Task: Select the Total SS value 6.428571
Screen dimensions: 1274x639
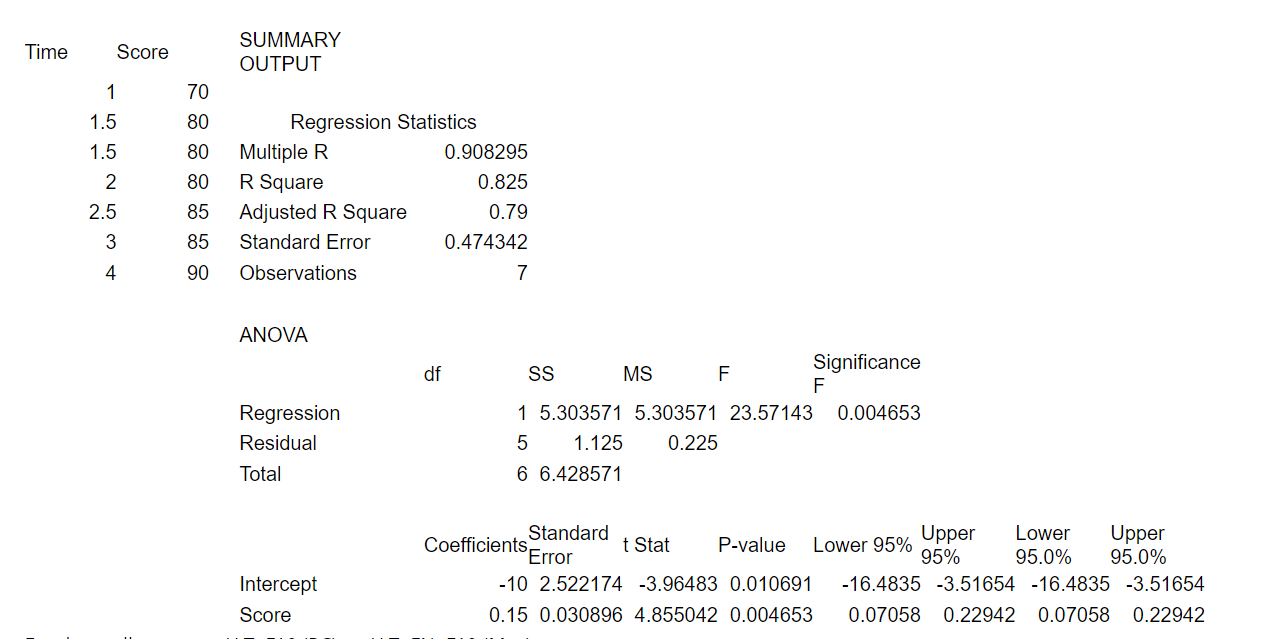Action: pyautogui.click(x=580, y=474)
